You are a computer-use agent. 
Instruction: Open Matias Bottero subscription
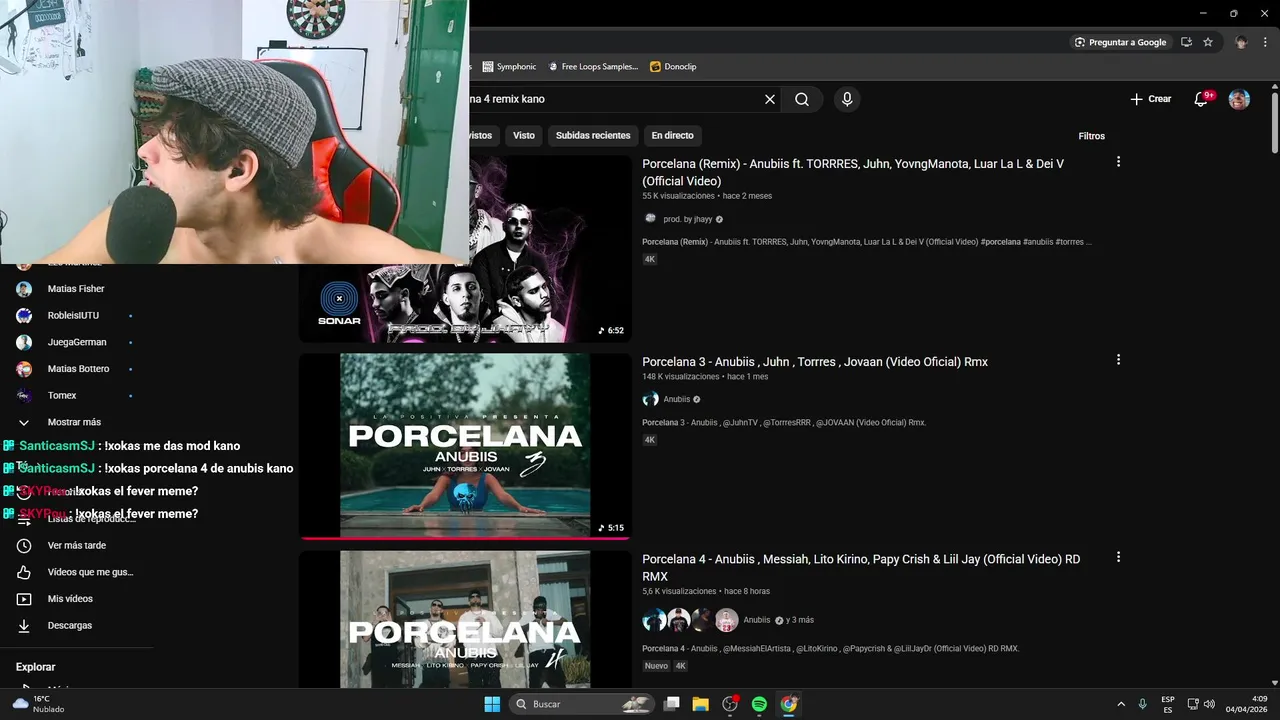coord(76,369)
